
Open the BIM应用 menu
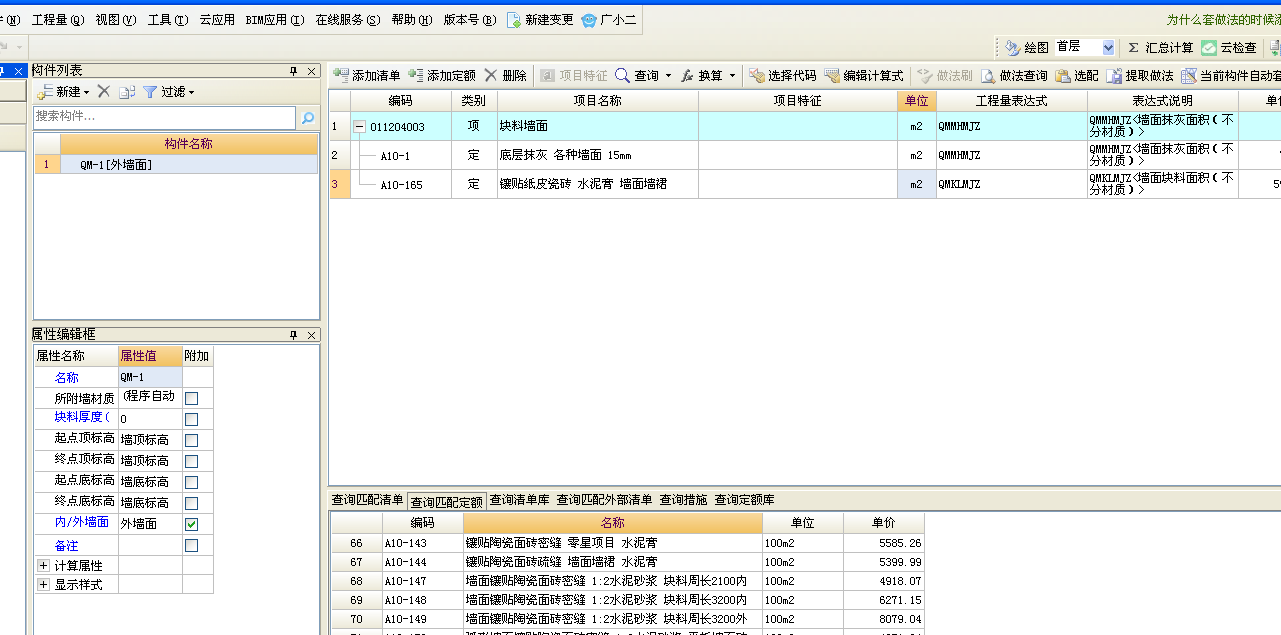pyautogui.click(x=275, y=20)
